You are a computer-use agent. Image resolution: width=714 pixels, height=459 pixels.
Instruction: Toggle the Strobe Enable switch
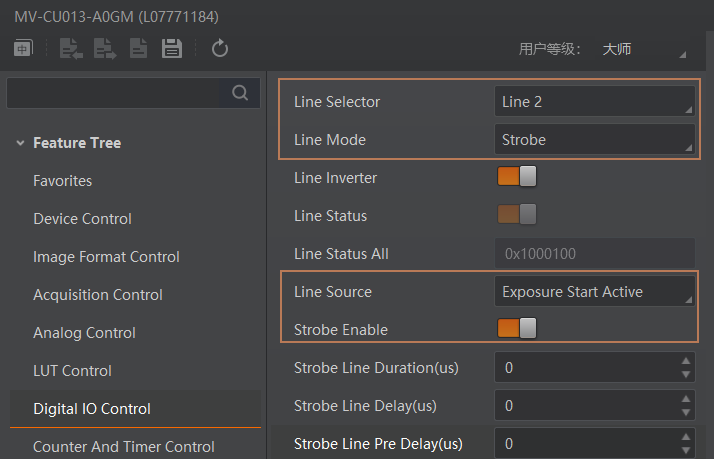click(x=517, y=328)
